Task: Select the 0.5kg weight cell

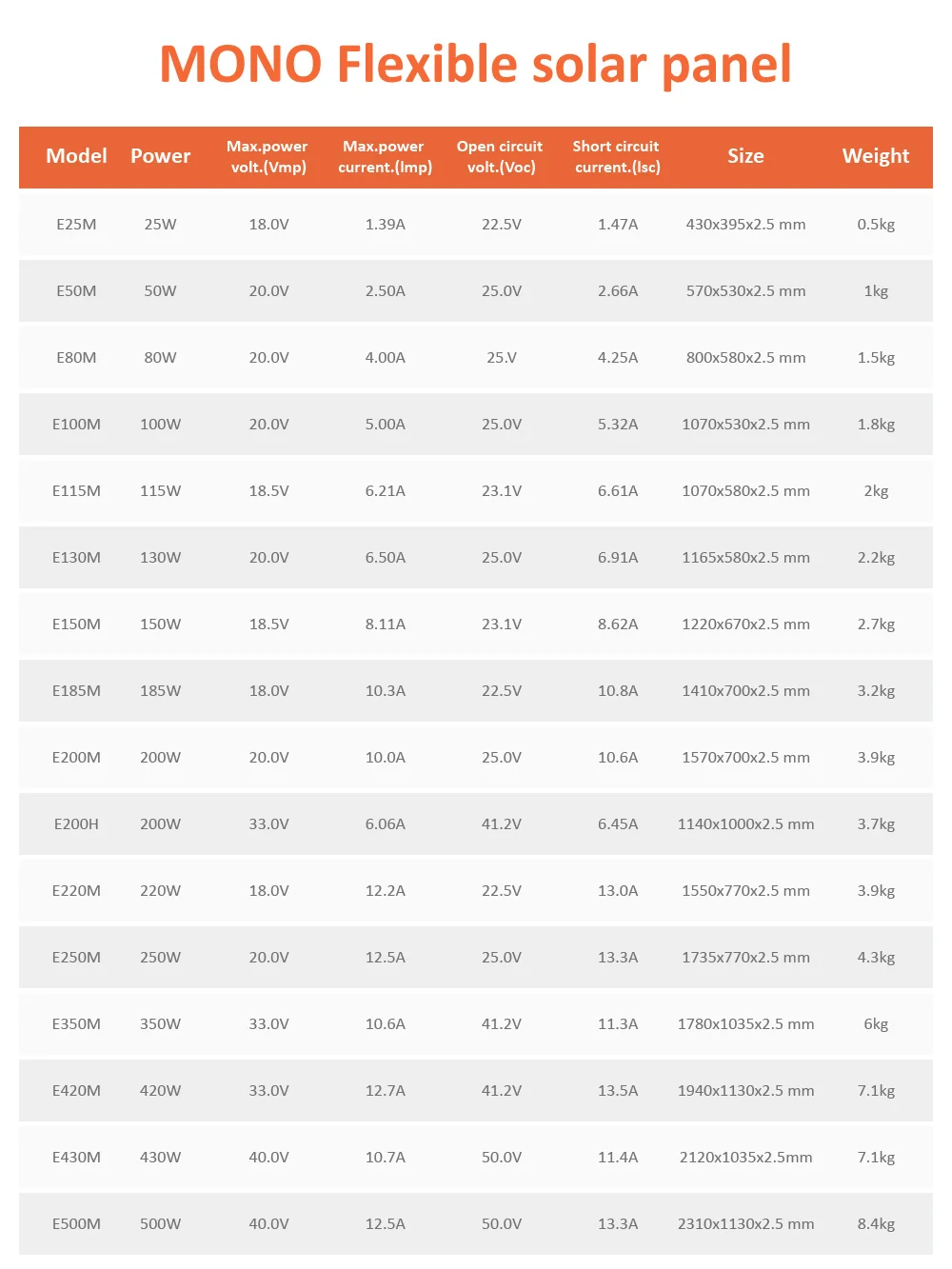Action: [876, 225]
